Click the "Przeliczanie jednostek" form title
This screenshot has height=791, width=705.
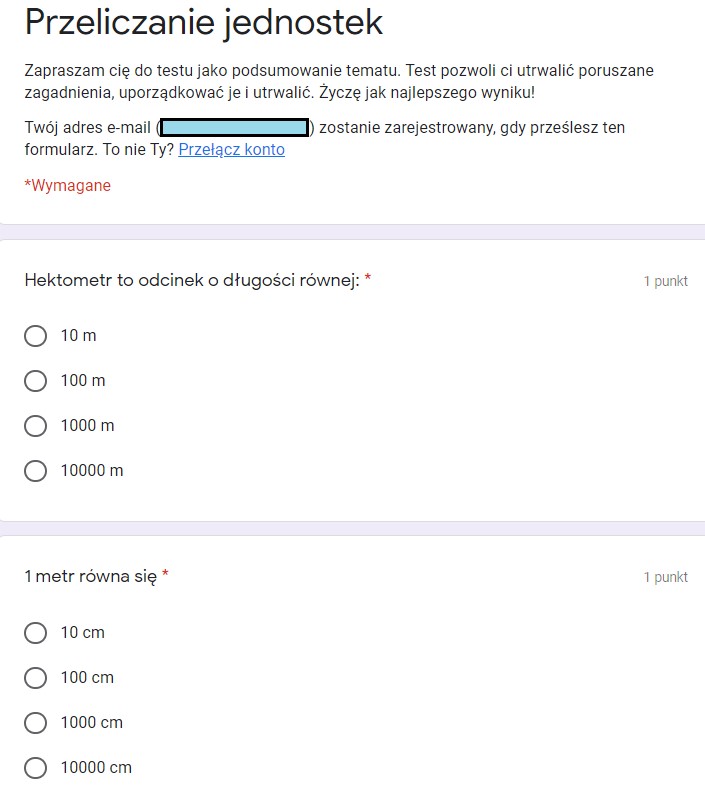click(x=204, y=23)
